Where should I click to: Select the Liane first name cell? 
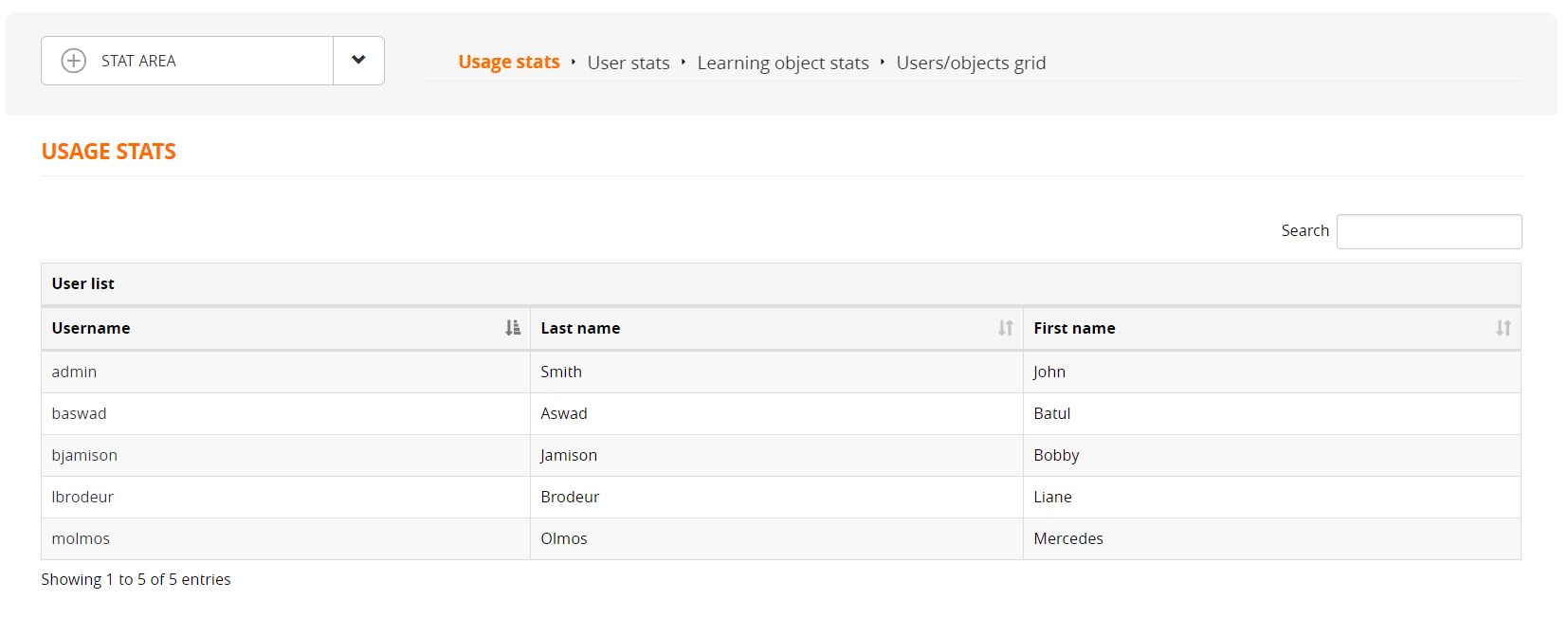tap(1272, 497)
